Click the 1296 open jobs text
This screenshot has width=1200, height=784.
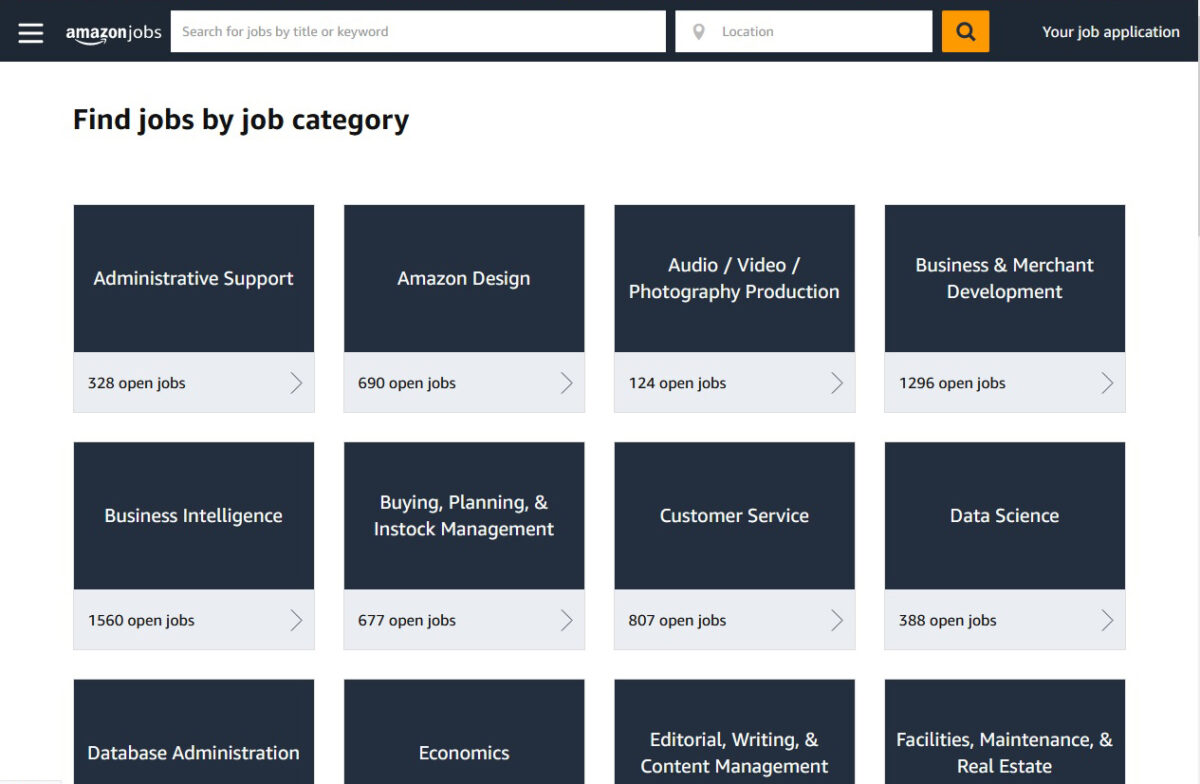click(x=952, y=383)
